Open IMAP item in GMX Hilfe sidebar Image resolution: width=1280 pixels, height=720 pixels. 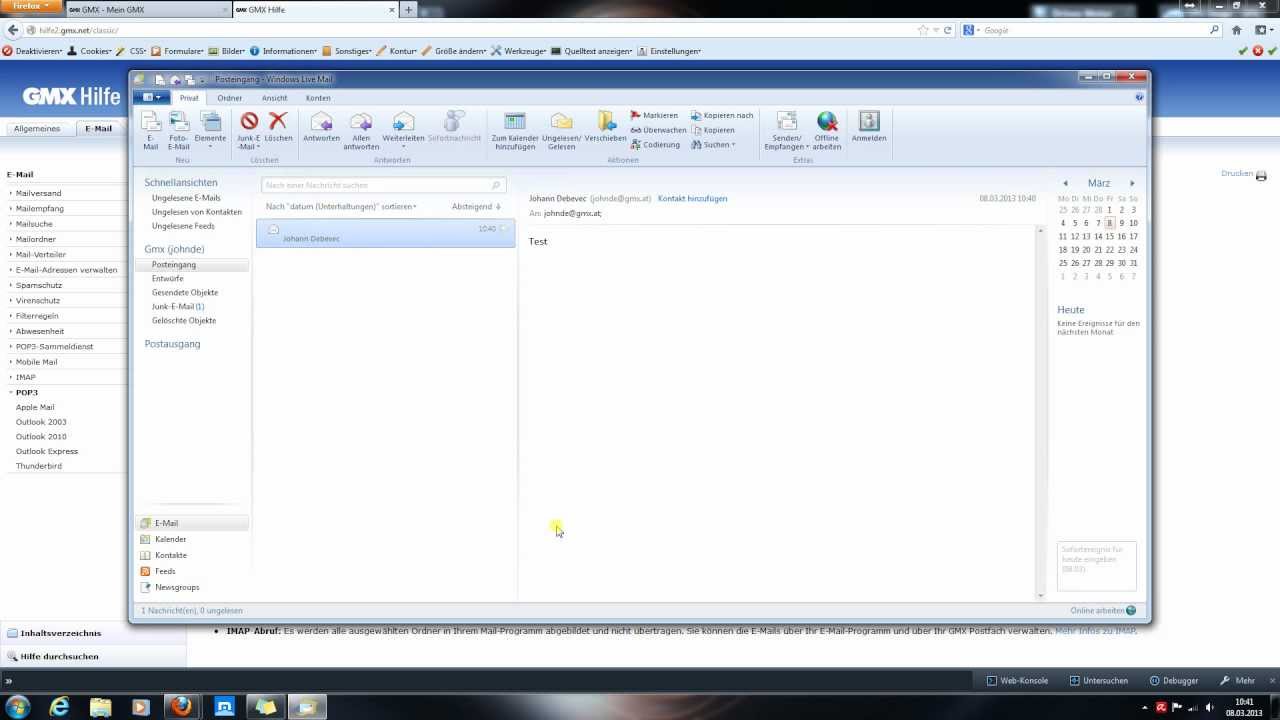25,377
